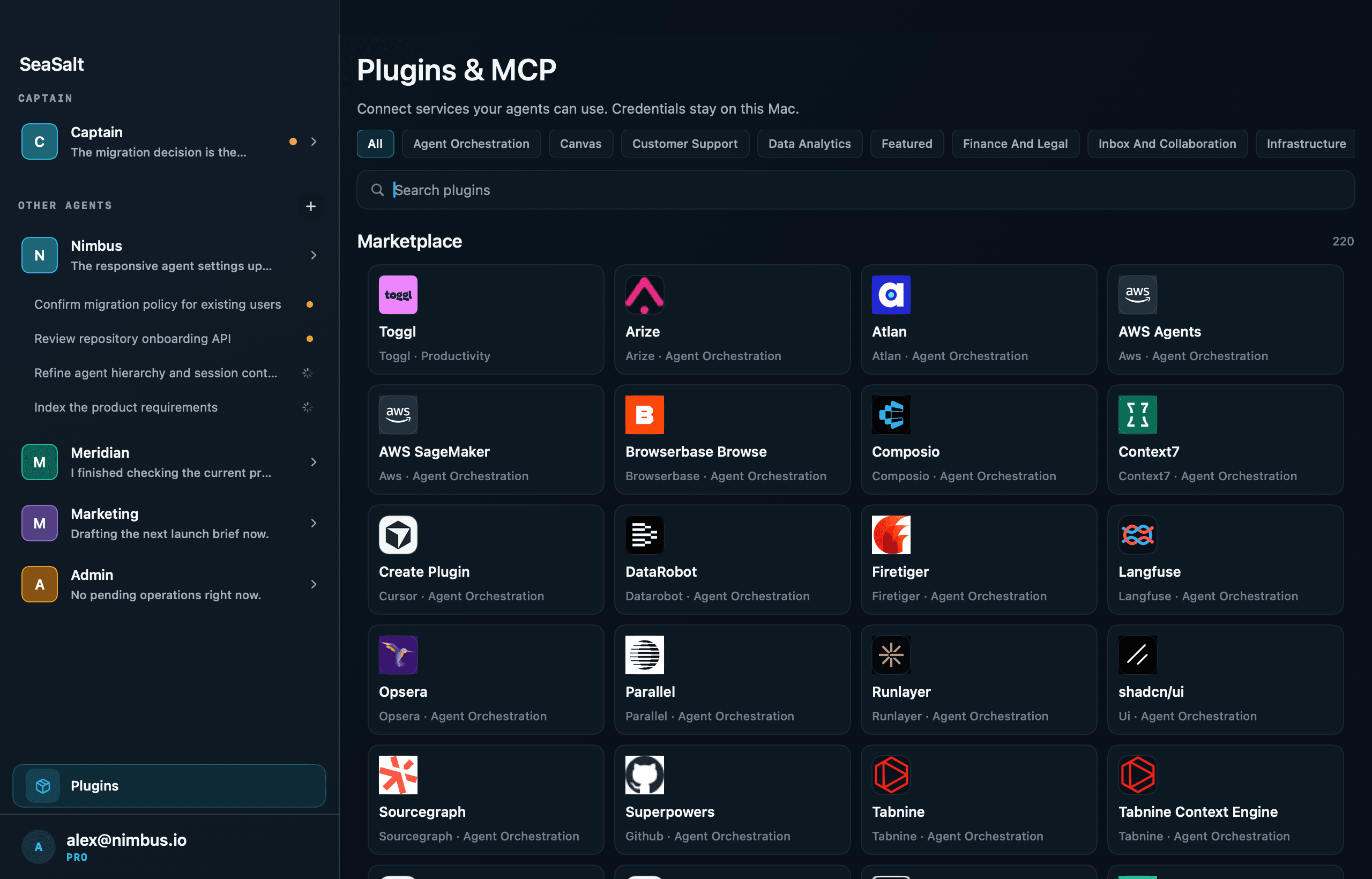
Task: Open the Plugins sidebar item
Action: (x=169, y=785)
